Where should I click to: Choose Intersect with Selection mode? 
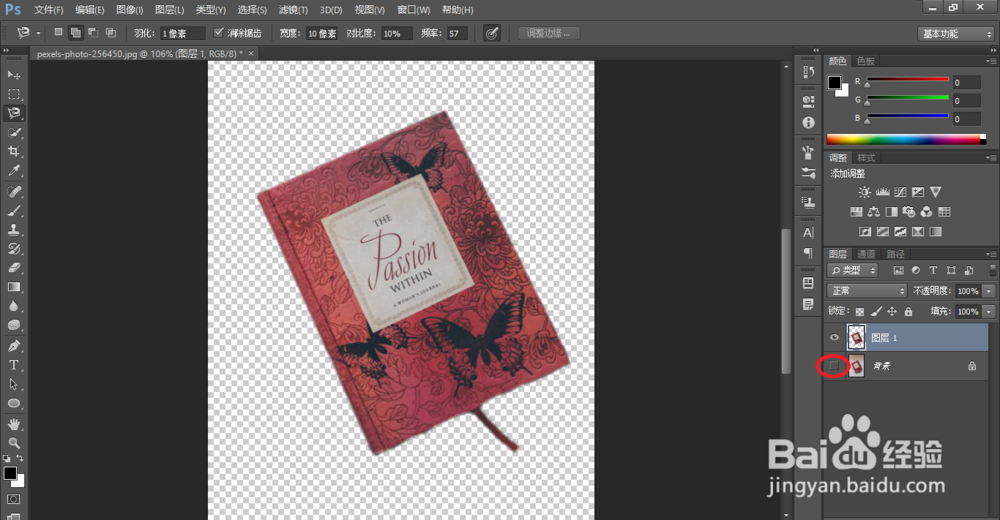click(x=110, y=33)
